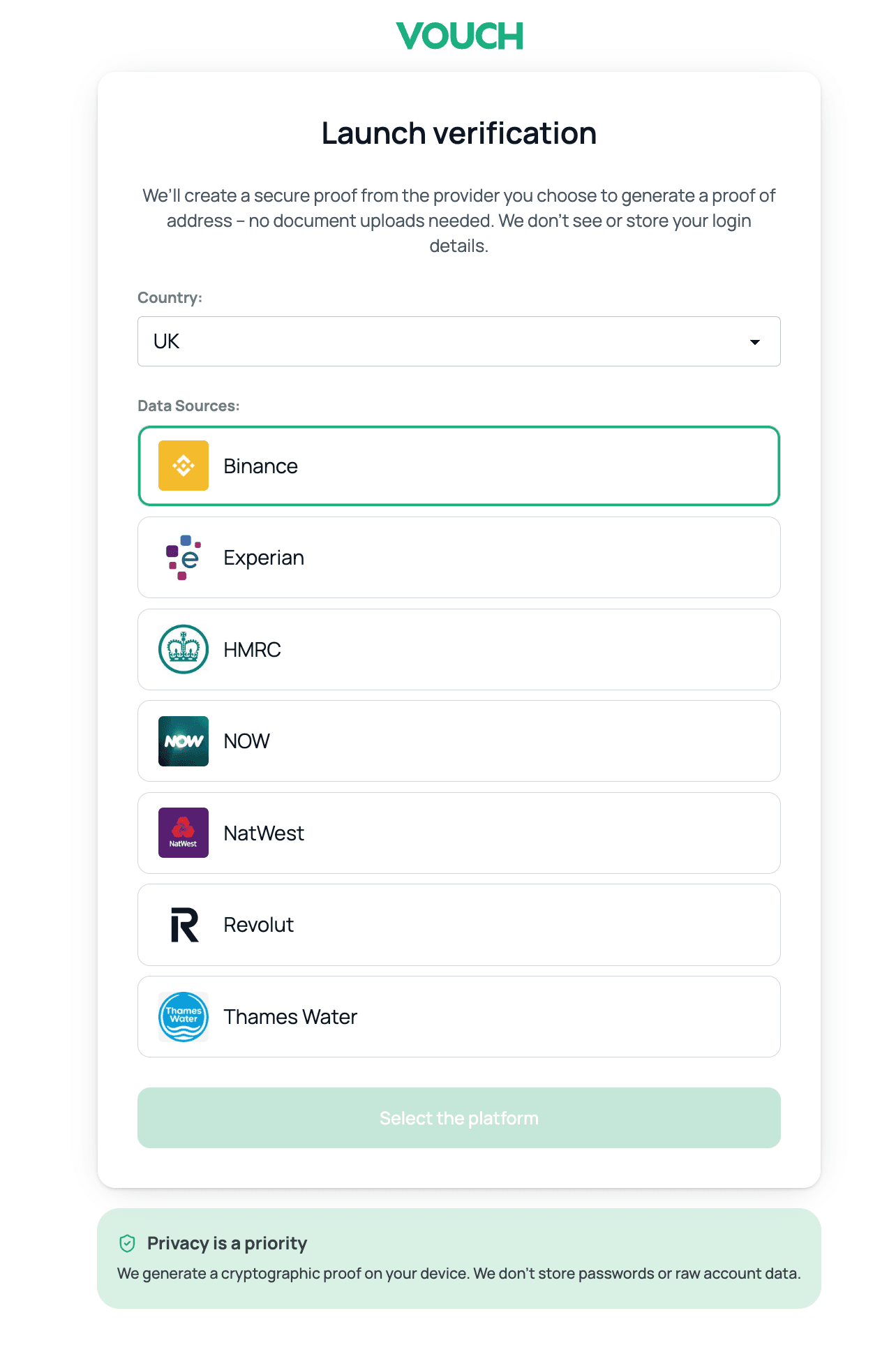The image size is (896, 1352).
Task: Click the green shield privacy icon
Action: pyautogui.click(x=126, y=1243)
